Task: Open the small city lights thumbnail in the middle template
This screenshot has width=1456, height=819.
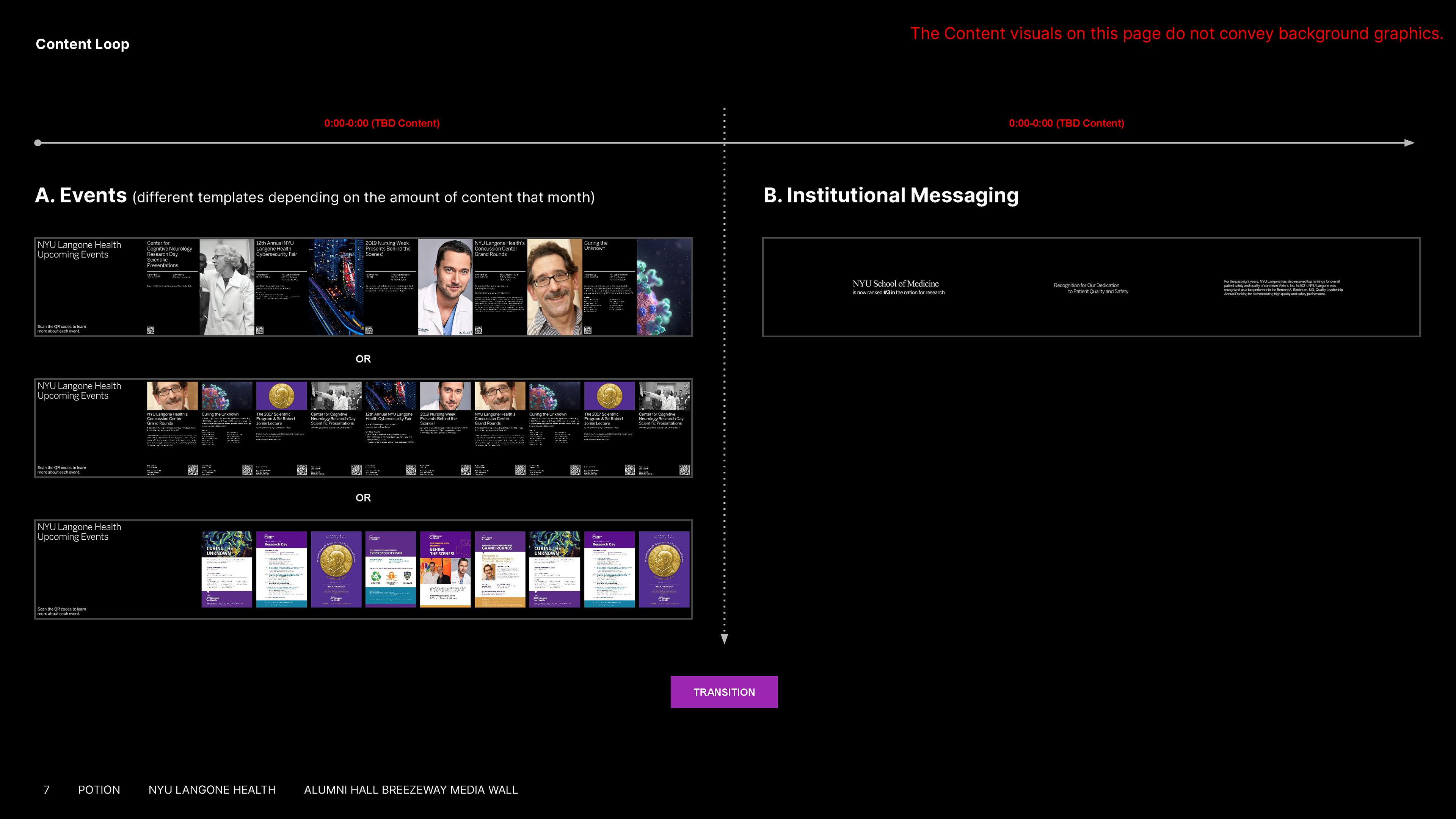Action: 390,395
